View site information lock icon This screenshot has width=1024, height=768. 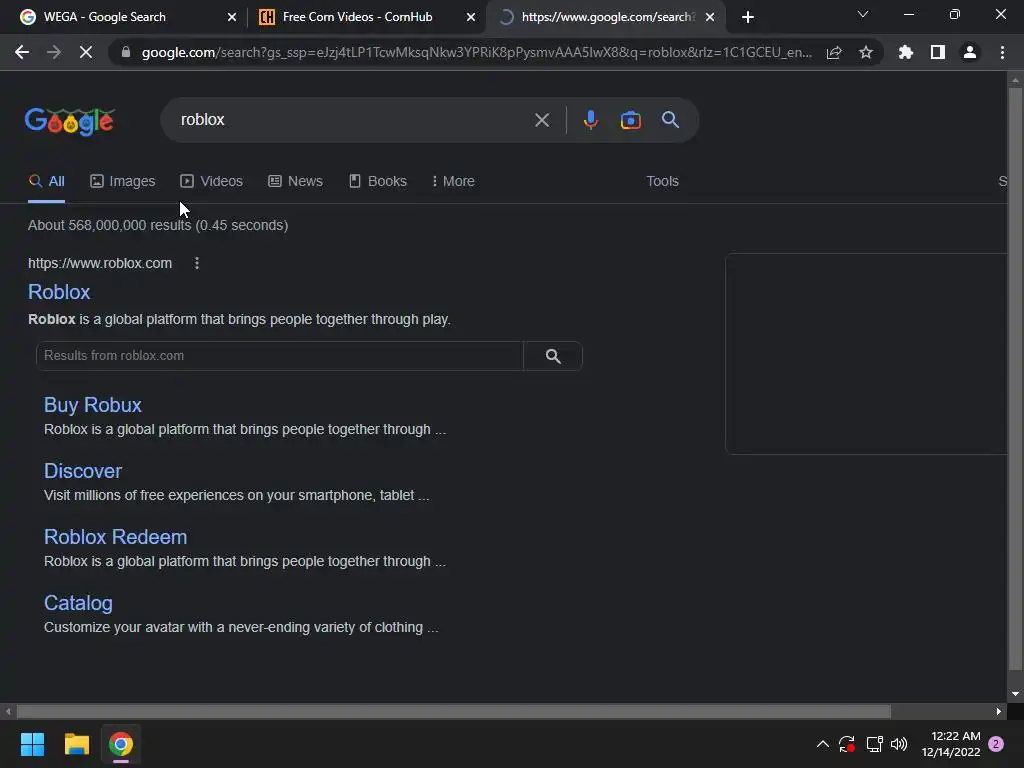(x=126, y=52)
